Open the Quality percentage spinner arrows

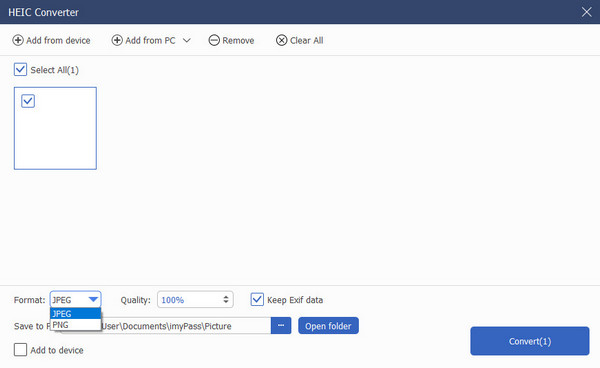(x=226, y=300)
